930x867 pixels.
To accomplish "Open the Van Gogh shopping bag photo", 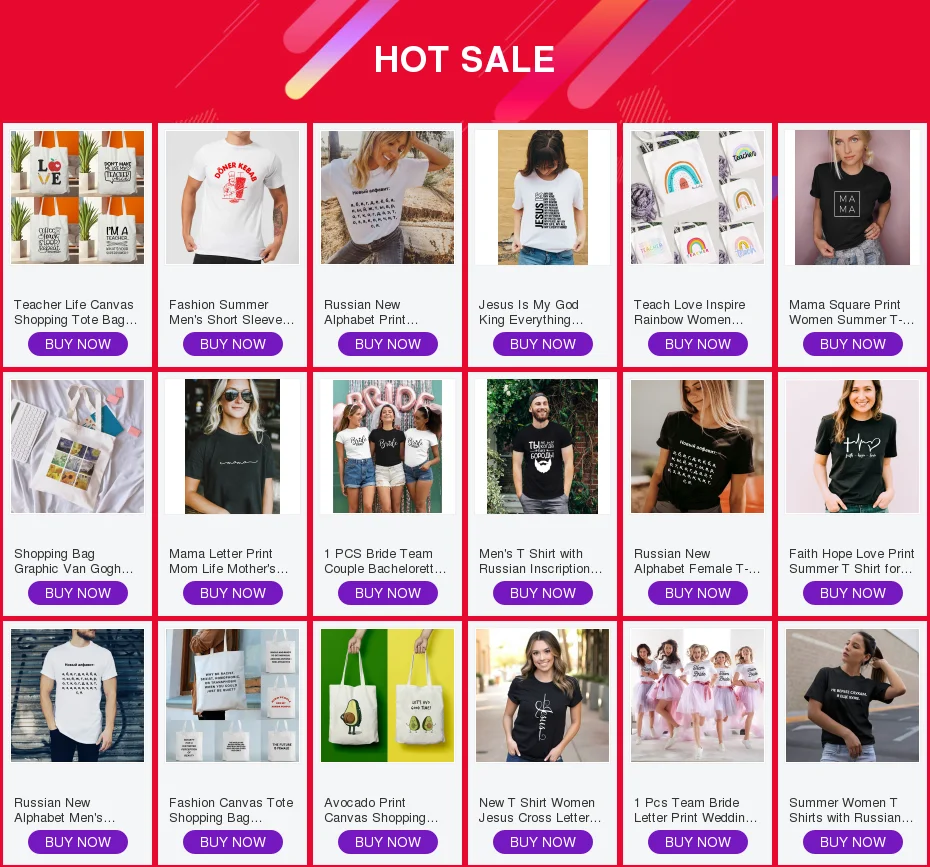I will (78, 446).
